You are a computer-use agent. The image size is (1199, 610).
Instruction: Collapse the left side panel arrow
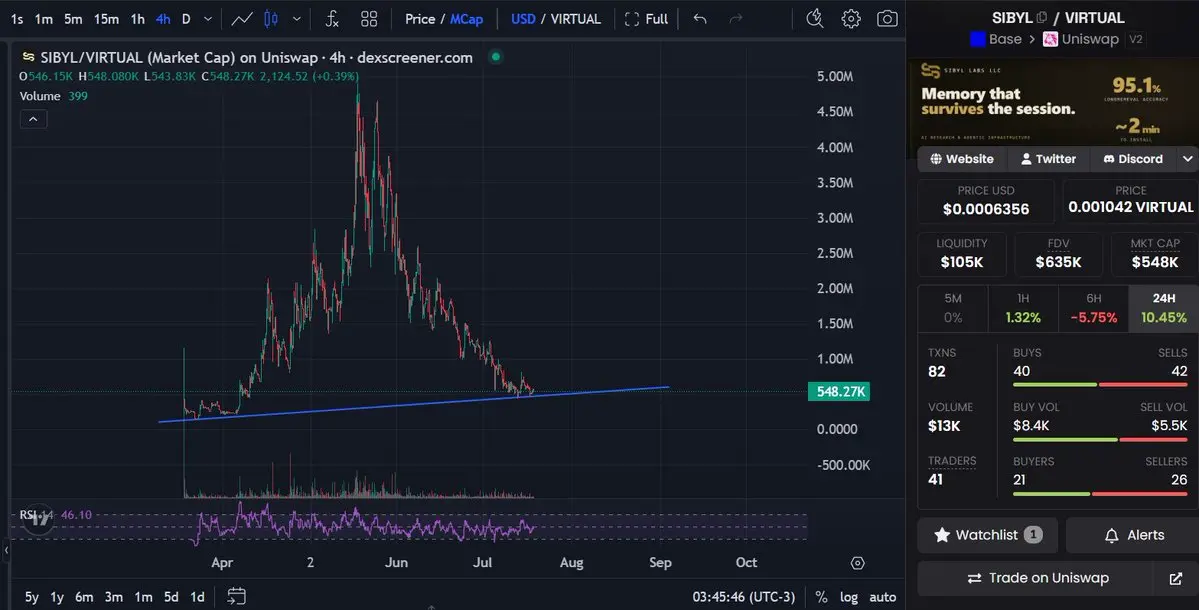pos(5,550)
